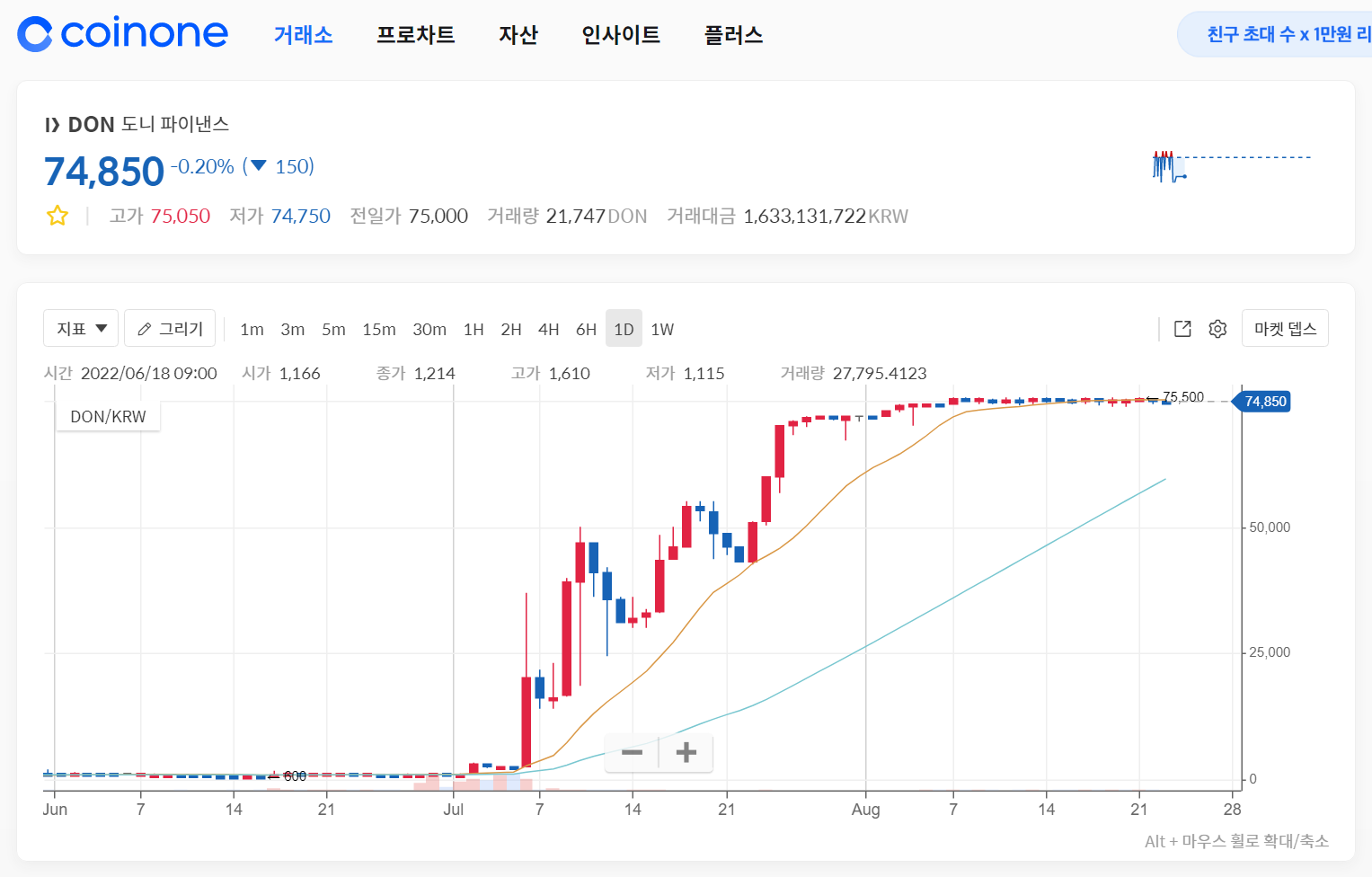The height and width of the screenshot is (877, 1372).
Task: Select the 1W chart interval
Action: click(662, 330)
